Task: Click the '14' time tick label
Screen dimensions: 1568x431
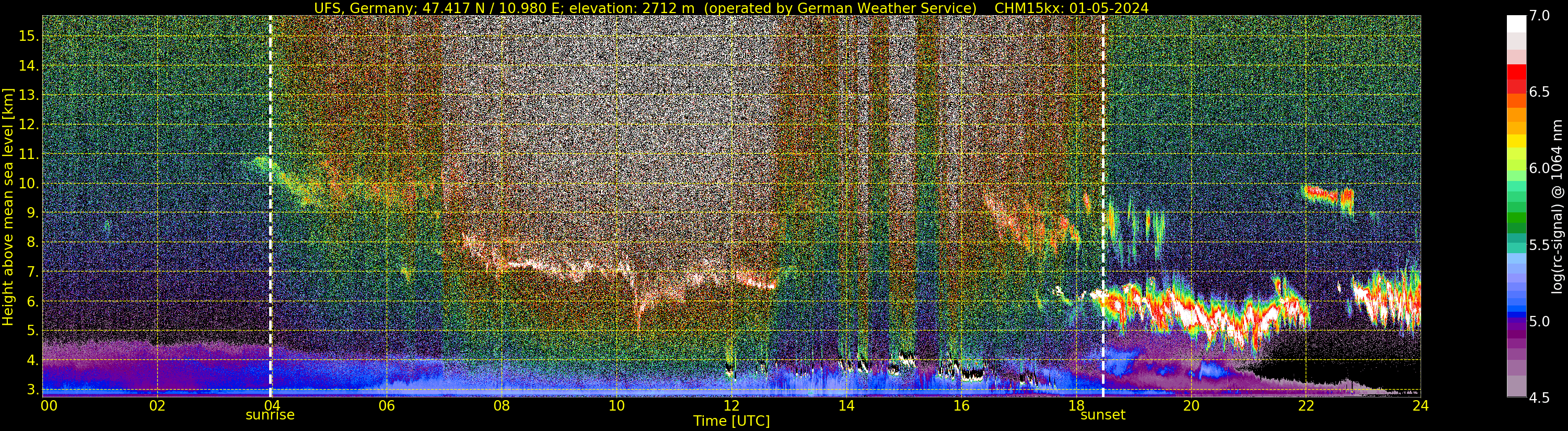Action: [x=846, y=405]
